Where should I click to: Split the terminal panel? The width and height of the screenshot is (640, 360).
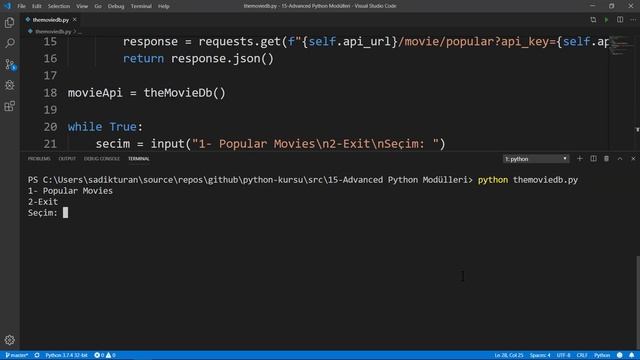tap(593, 158)
